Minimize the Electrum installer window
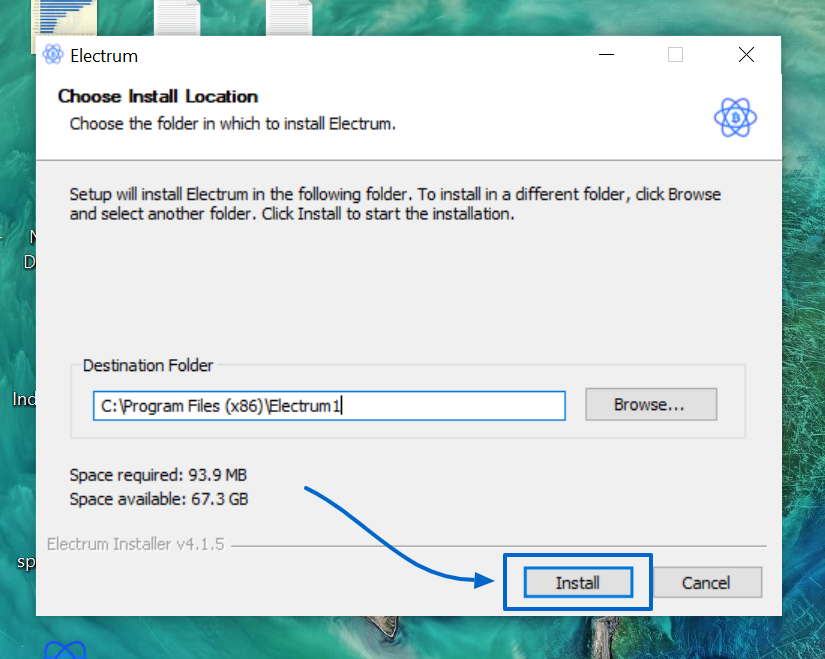This screenshot has height=659, width=825. (x=606, y=55)
